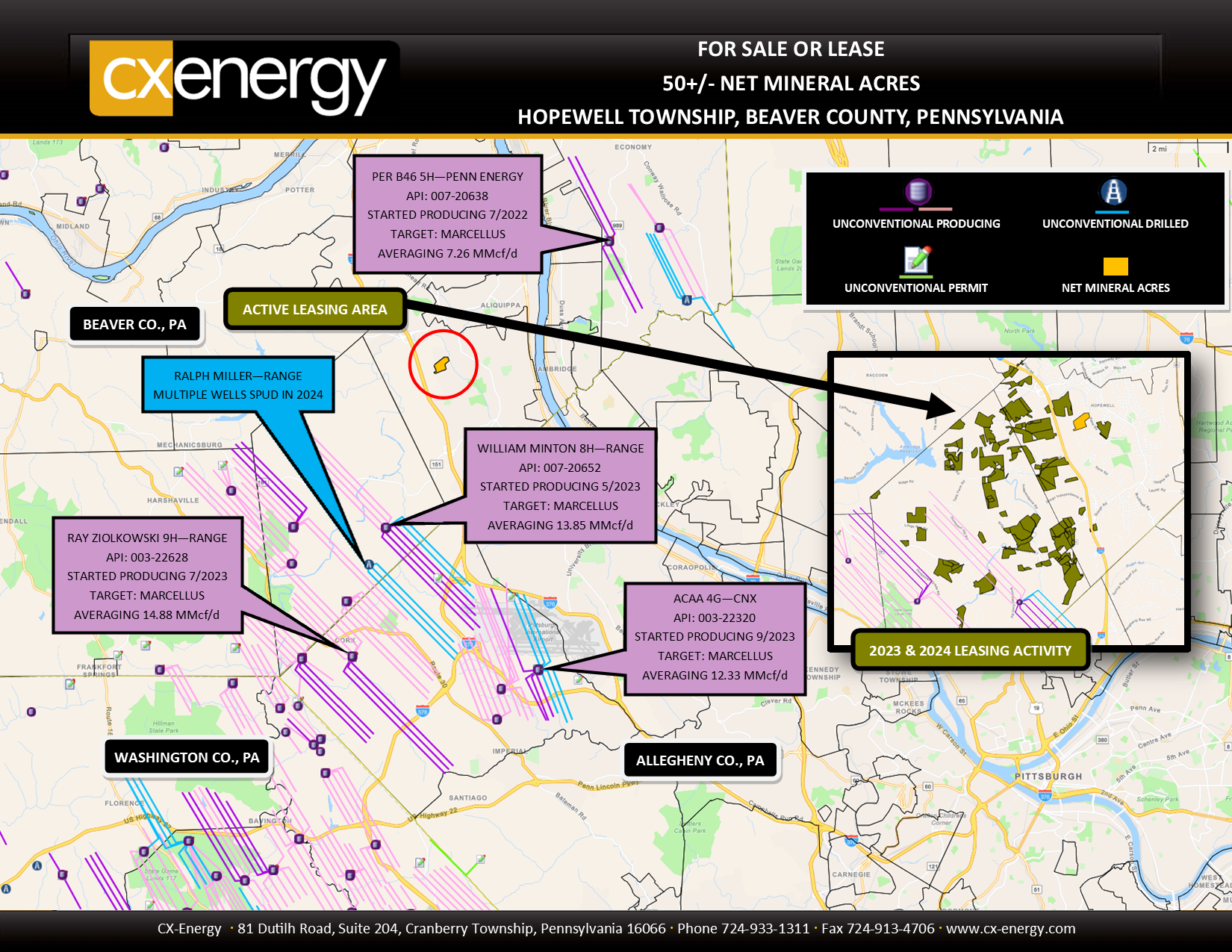Viewport: 1232px width, 952px height.
Task: Click the UNCONVENTIONAL PRODUCING legend text
Action: (x=916, y=223)
